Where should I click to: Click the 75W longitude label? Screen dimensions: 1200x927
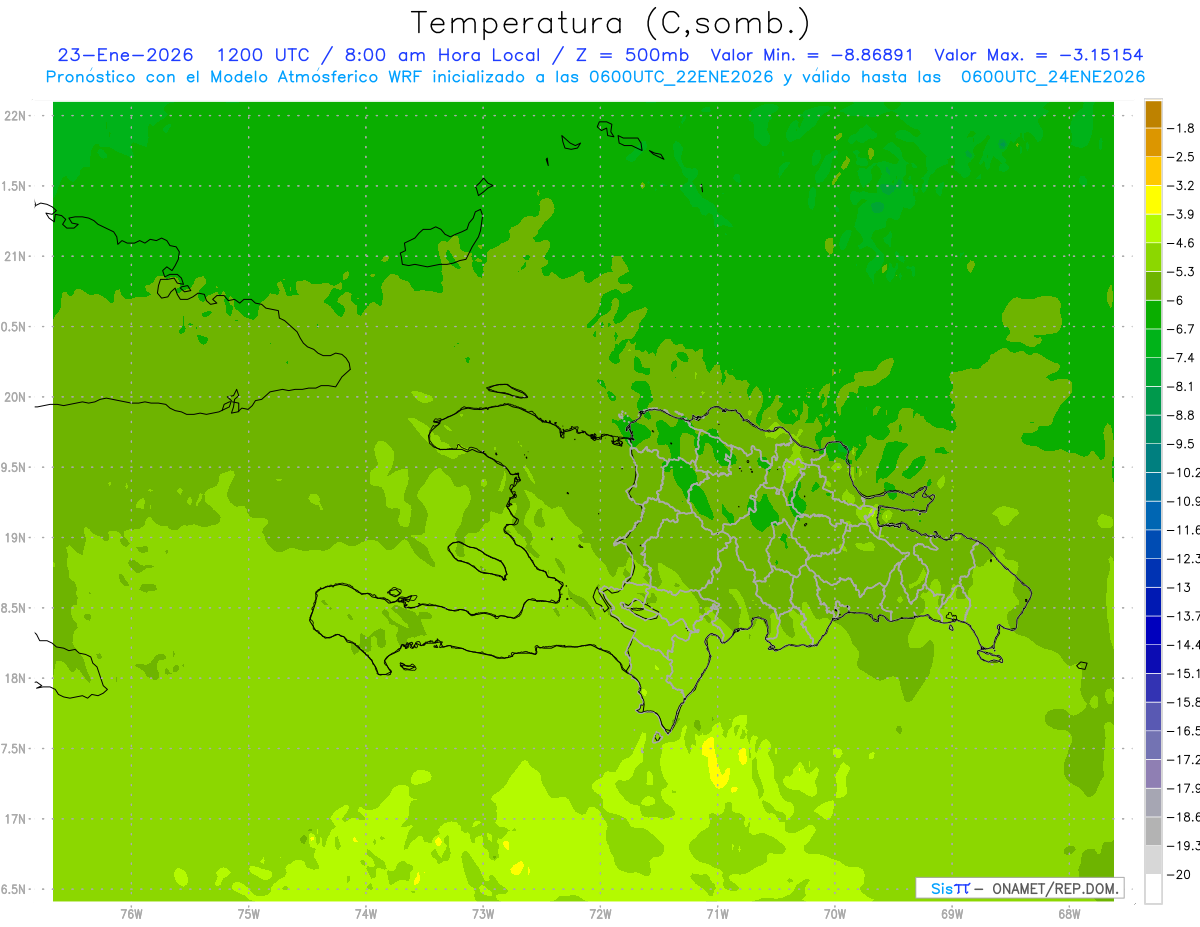click(x=249, y=914)
